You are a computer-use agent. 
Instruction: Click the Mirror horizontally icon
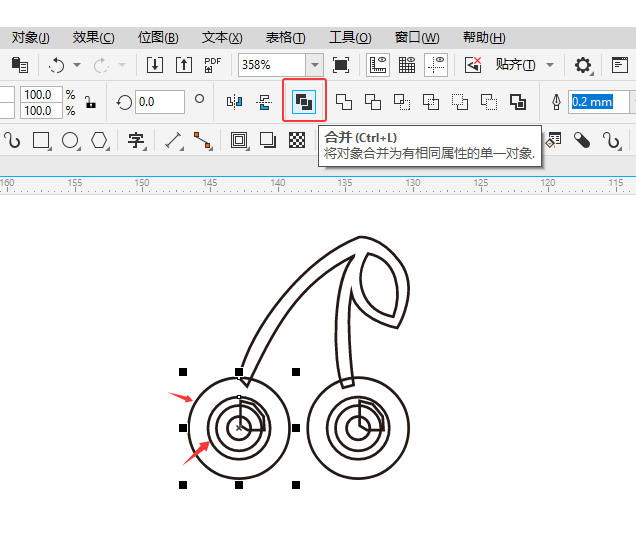(235, 102)
